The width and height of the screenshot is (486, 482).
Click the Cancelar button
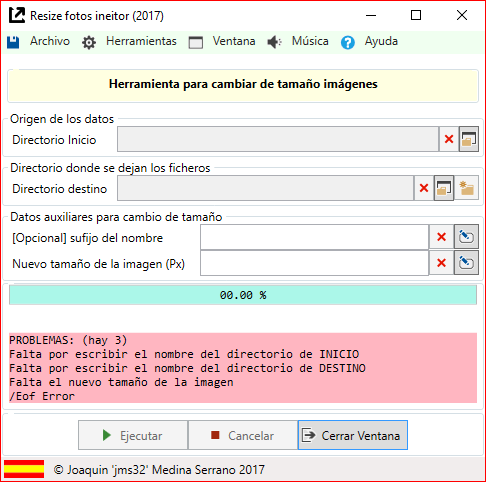coord(243,435)
